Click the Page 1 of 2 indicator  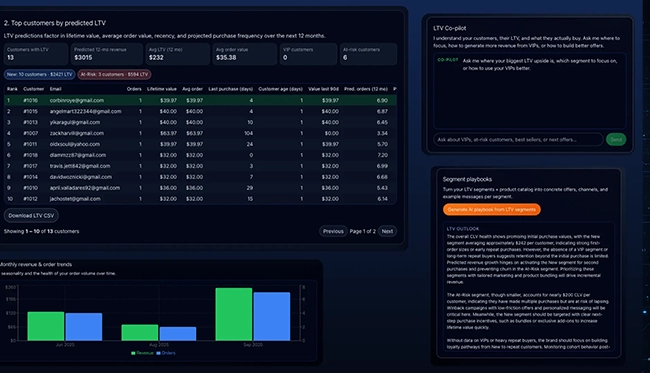coord(362,231)
